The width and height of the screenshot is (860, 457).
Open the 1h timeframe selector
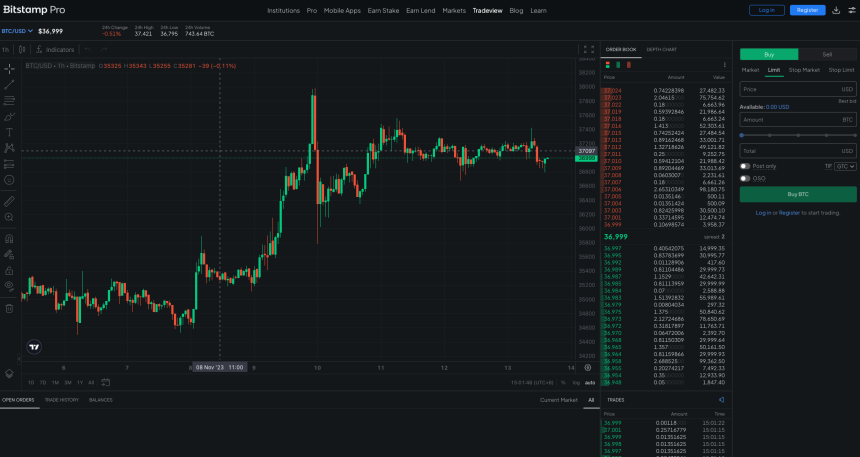coord(6,49)
